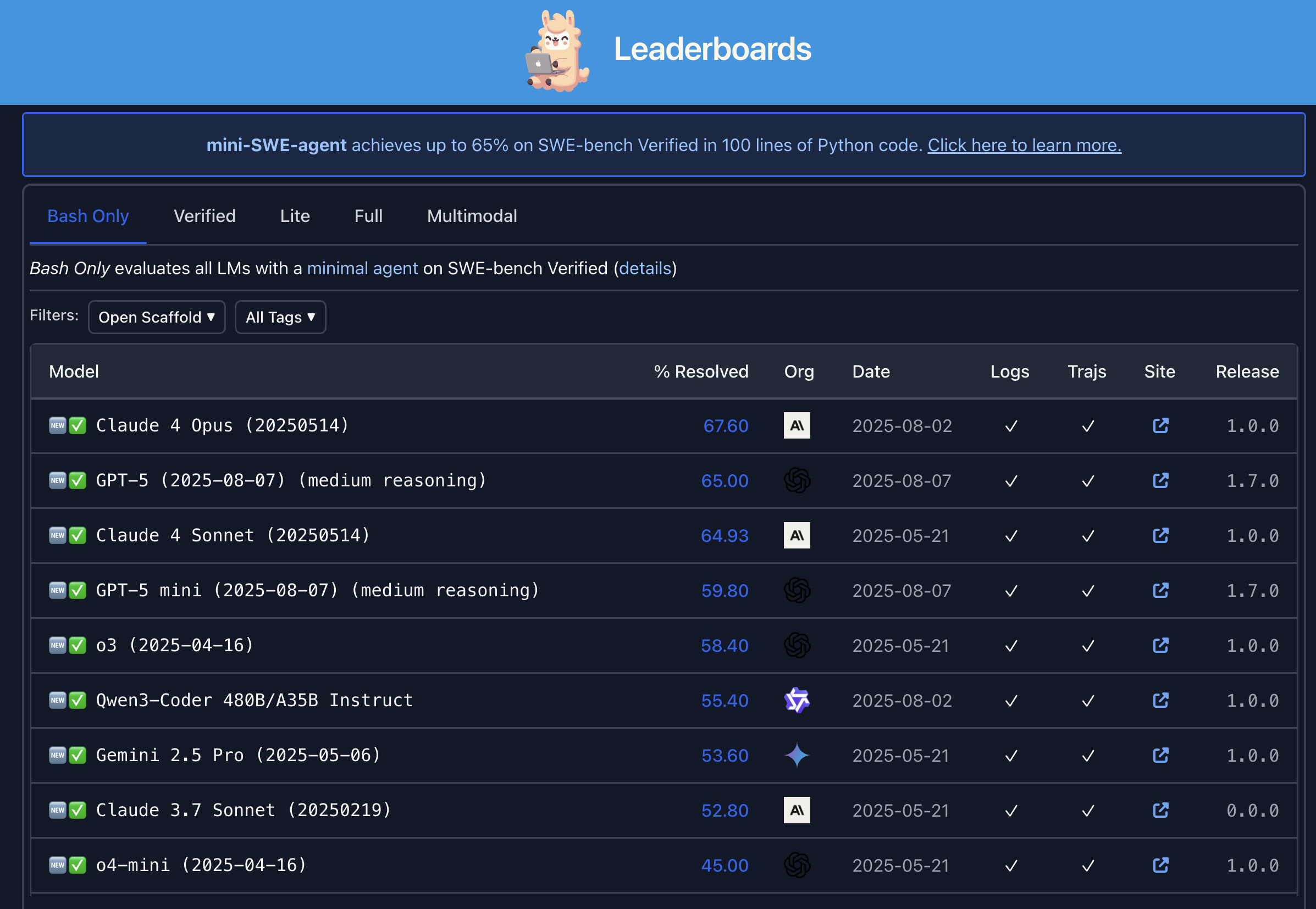This screenshot has width=1316, height=909.
Task: Click the Leaderboards page title
Action: click(x=712, y=49)
